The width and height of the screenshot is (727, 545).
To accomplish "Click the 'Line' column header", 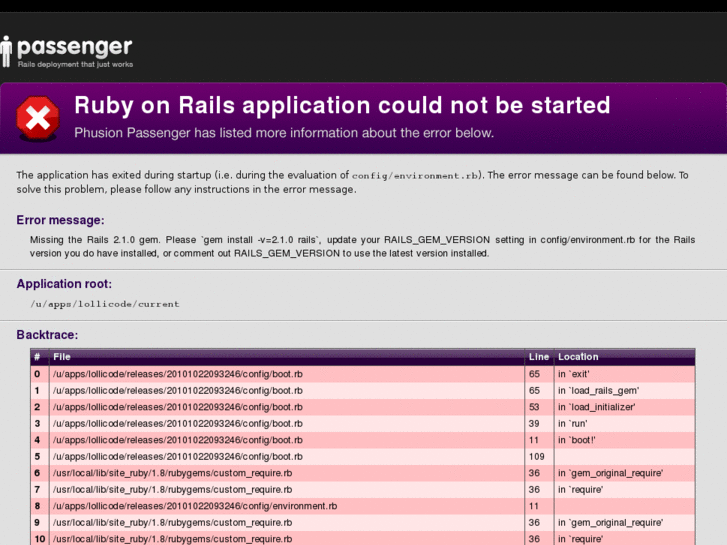I will 539,357.
